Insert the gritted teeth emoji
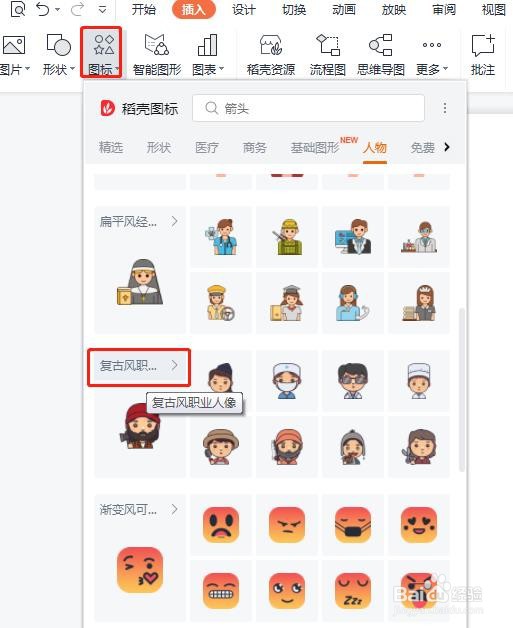Viewport: 513px width, 628px height. click(x=221, y=590)
